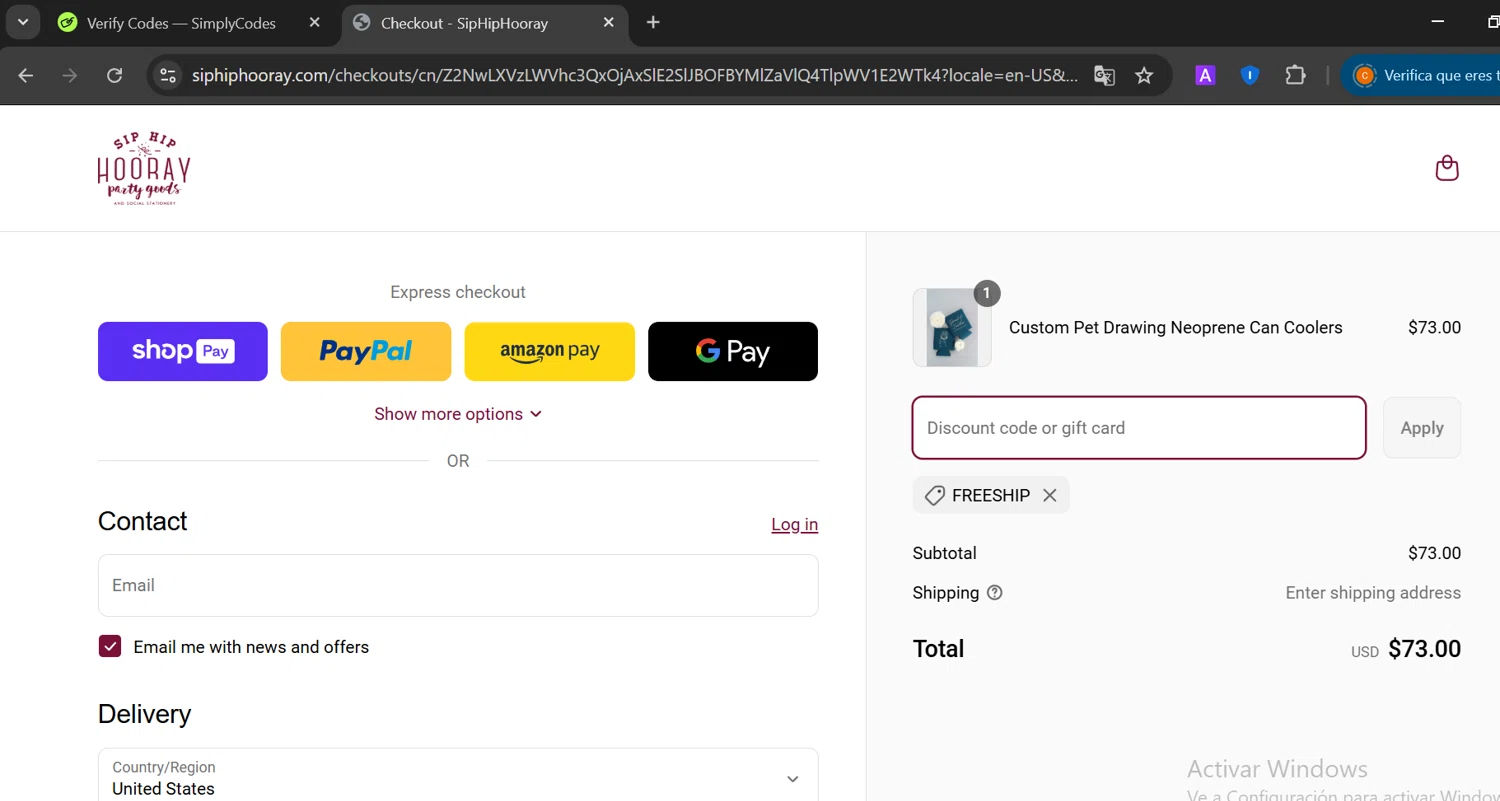Open the shopping bag cart icon

click(1447, 168)
